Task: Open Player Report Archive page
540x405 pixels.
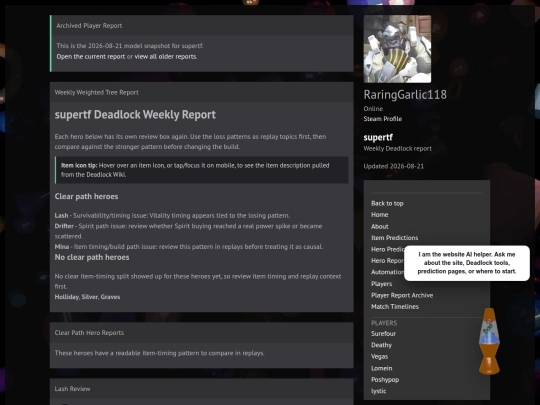Action: (x=402, y=295)
